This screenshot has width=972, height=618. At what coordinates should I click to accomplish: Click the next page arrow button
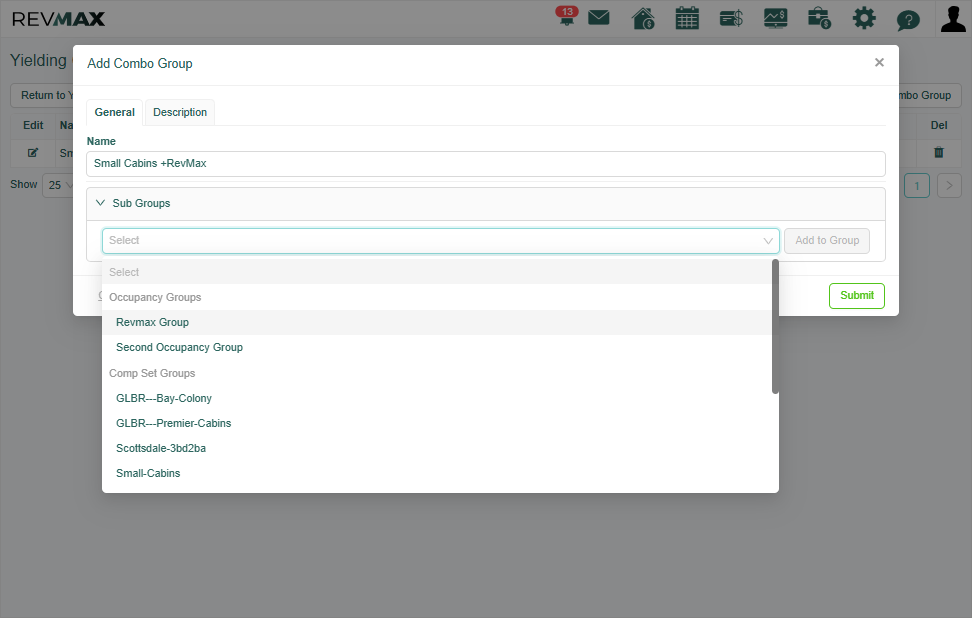point(948,185)
